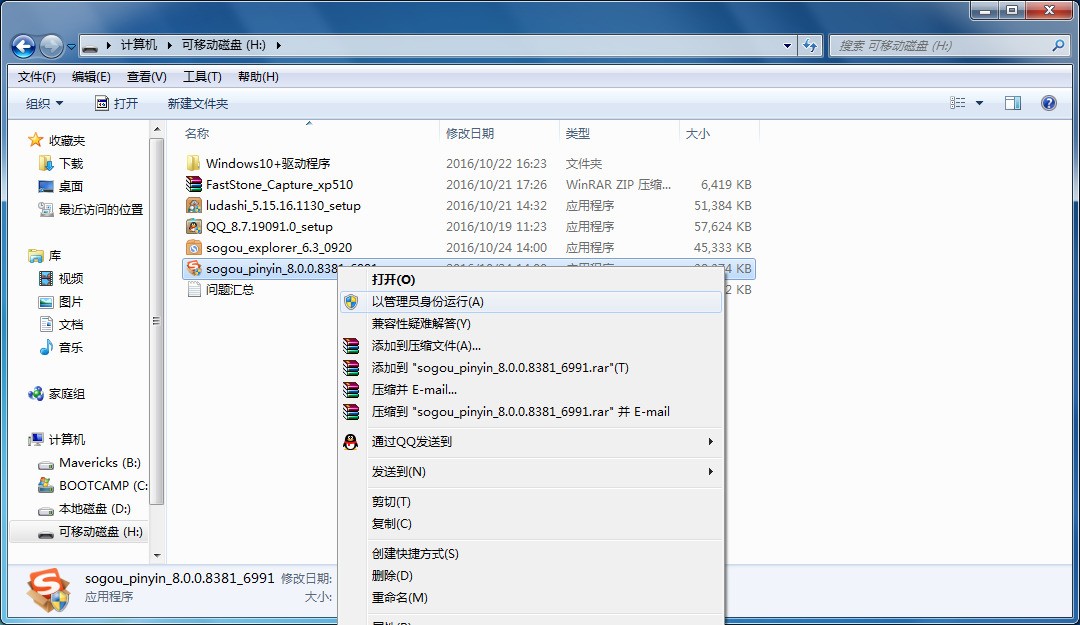The width and height of the screenshot is (1080, 625).
Task: Sort files by 修改日期 column header
Action: point(470,134)
